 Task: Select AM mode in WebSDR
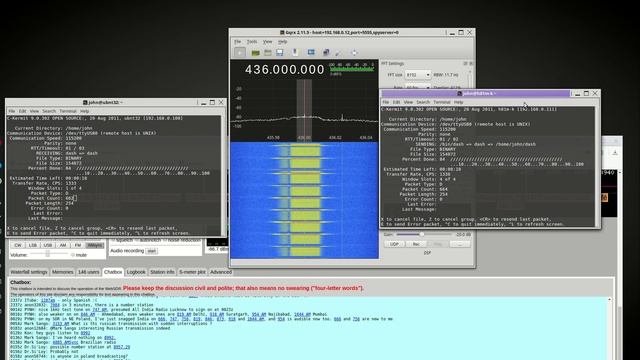click(63, 245)
